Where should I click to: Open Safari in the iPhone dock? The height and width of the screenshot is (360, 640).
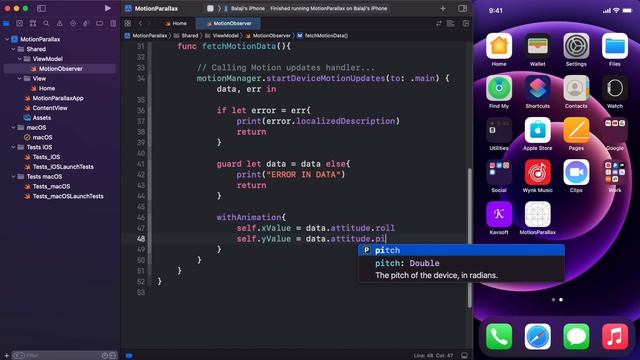(x=538, y=337)
